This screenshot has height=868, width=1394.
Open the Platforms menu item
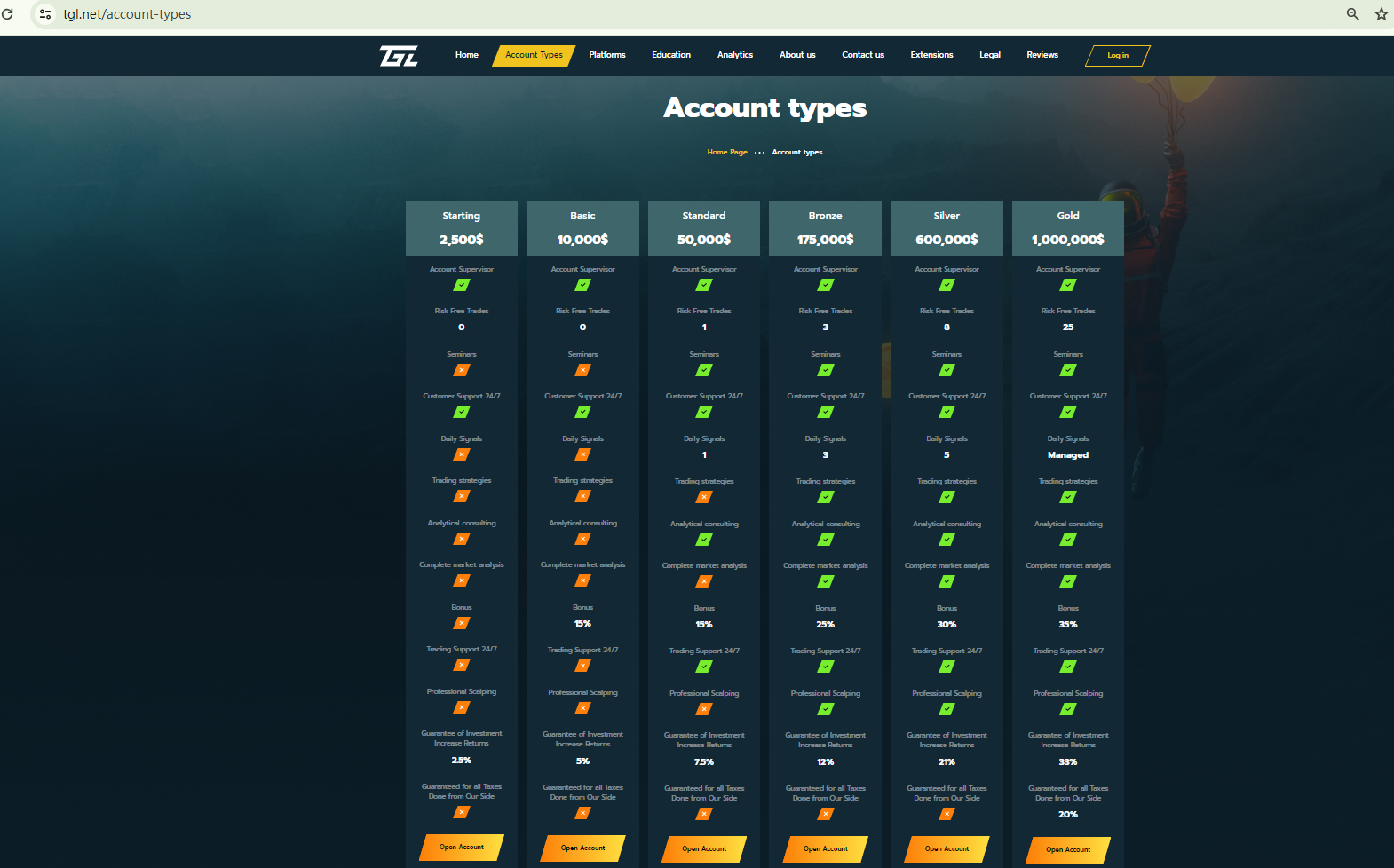pyautogui.click(x=607, y=55)
